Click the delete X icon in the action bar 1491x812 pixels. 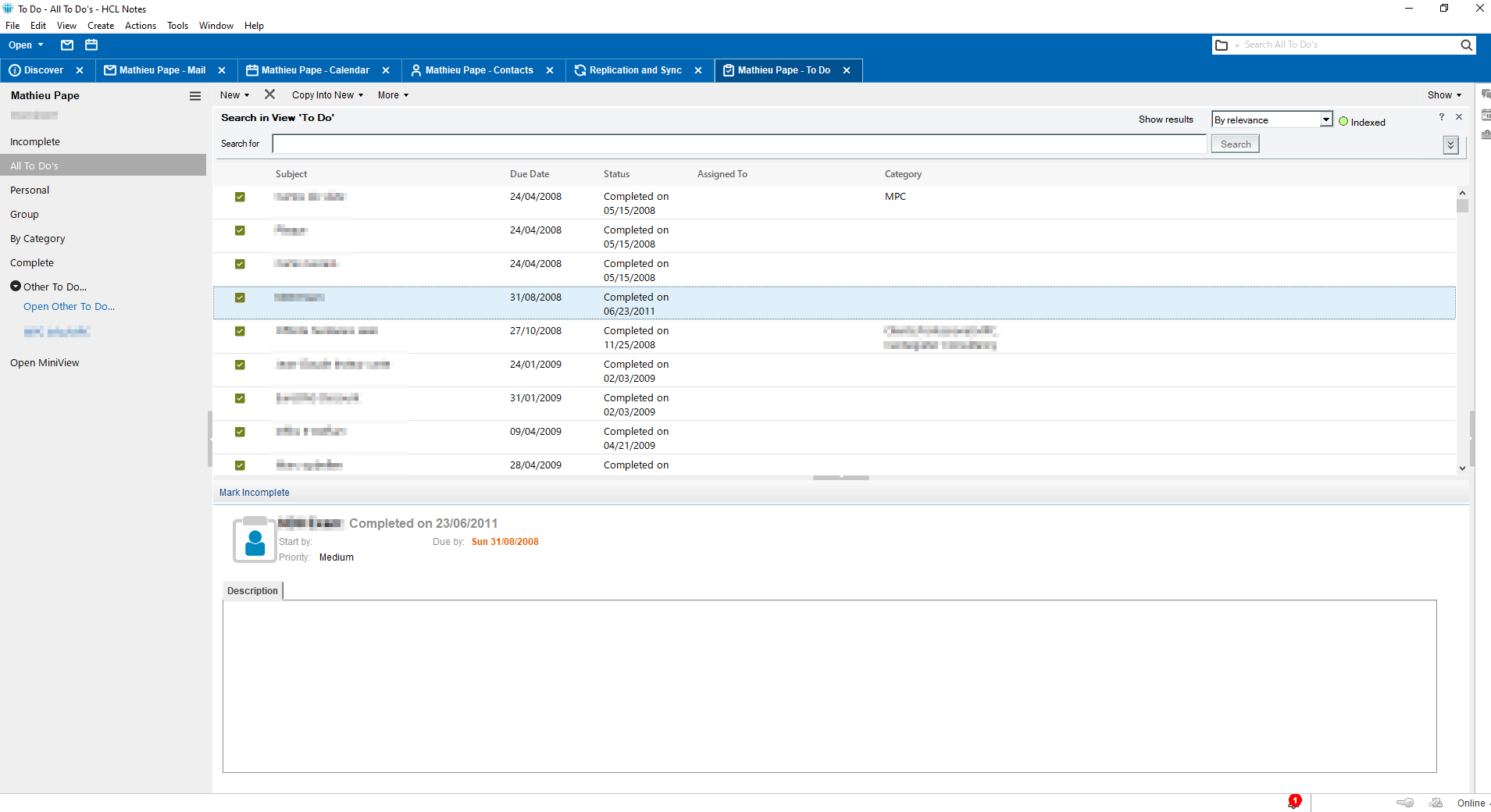coord(269,94)
